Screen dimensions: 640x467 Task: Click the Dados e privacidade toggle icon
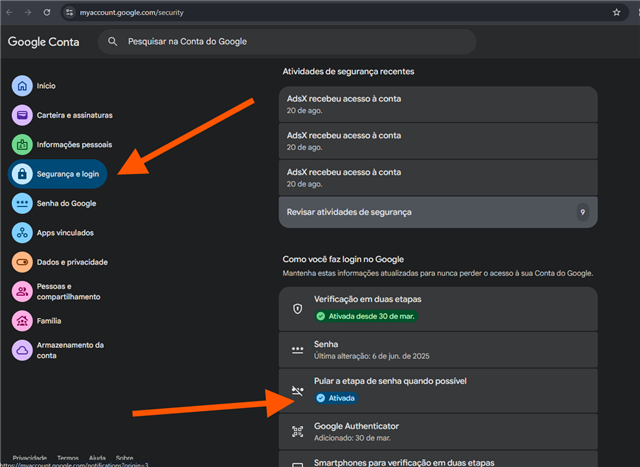[22, 262]
